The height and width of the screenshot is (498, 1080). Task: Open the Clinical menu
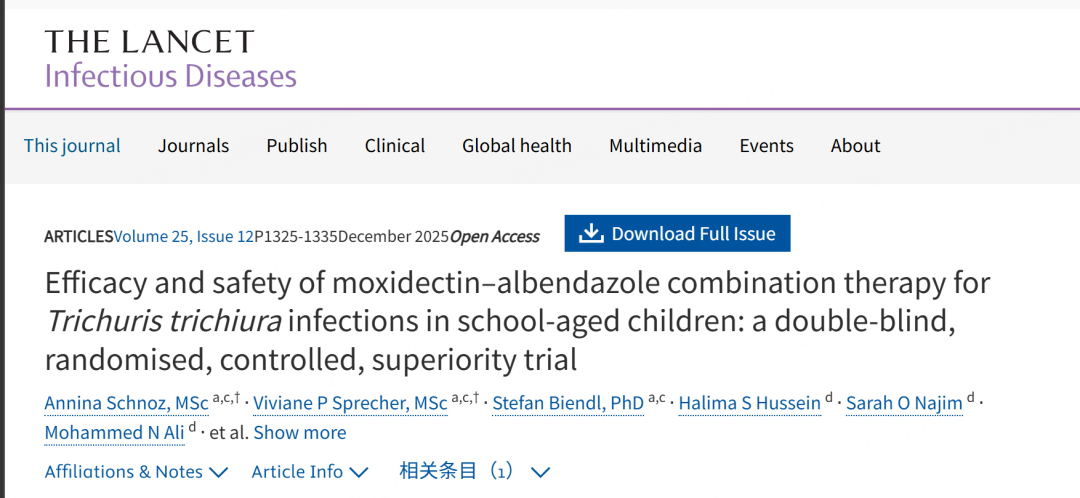click(x=394, y=146)
